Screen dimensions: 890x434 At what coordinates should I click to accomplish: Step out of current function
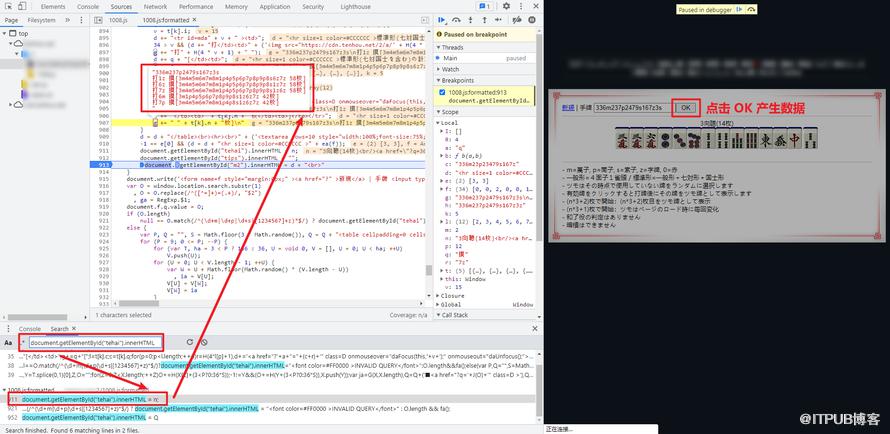(484, 20)
